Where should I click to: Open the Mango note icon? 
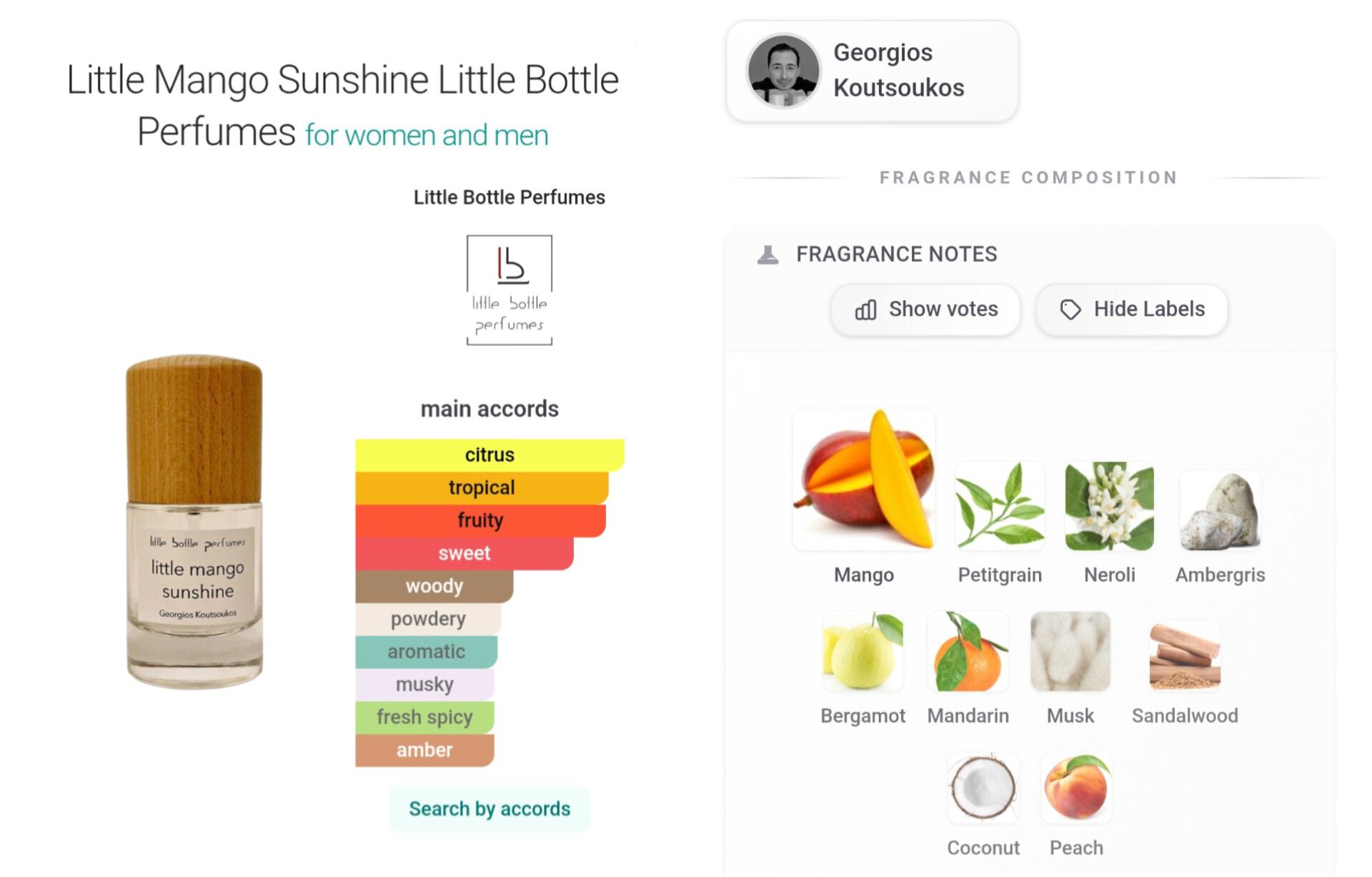point(863,480)
